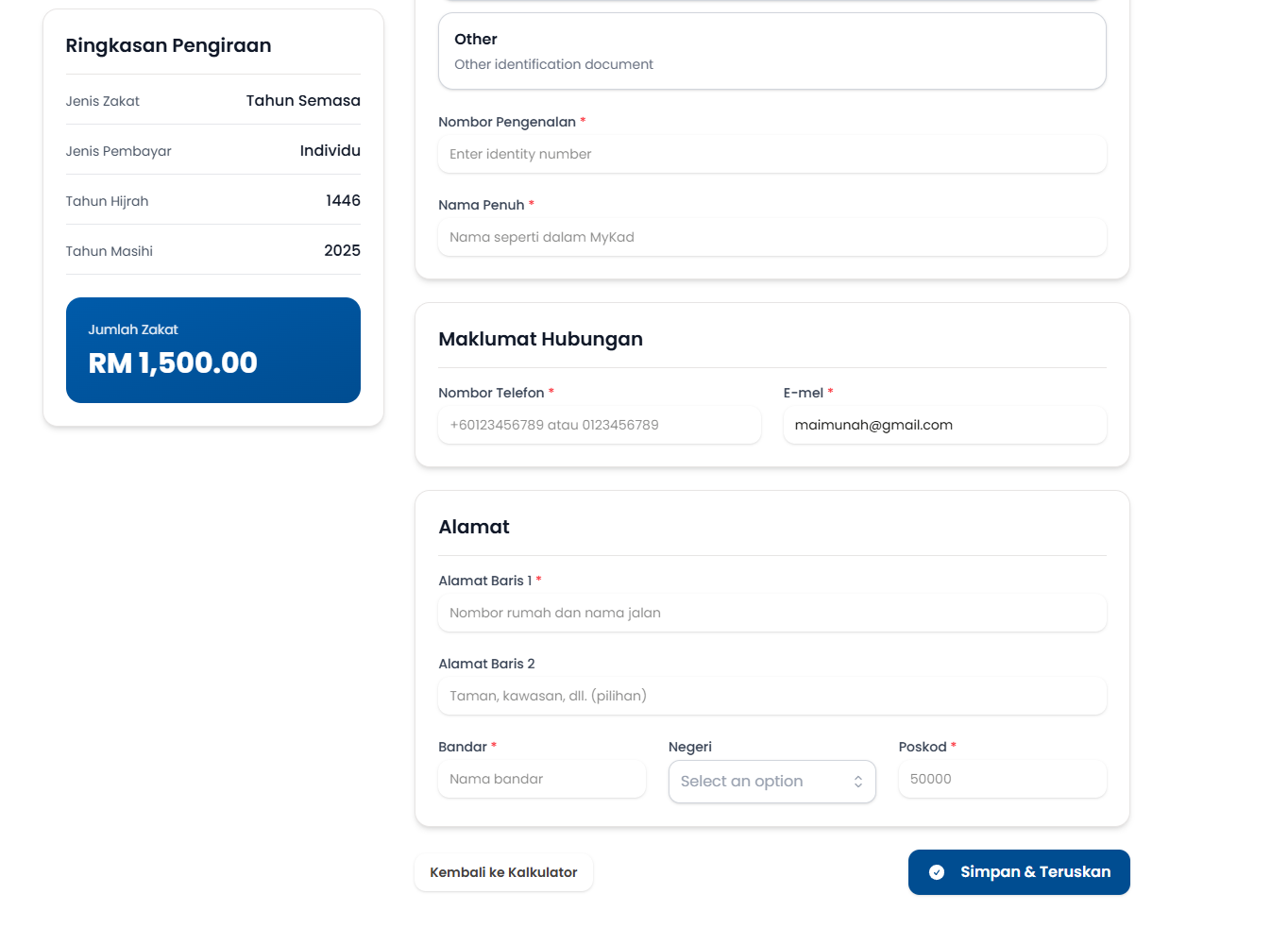Click the Jumlah Zakat RM 1,500.00 card

tap(213, 350)
